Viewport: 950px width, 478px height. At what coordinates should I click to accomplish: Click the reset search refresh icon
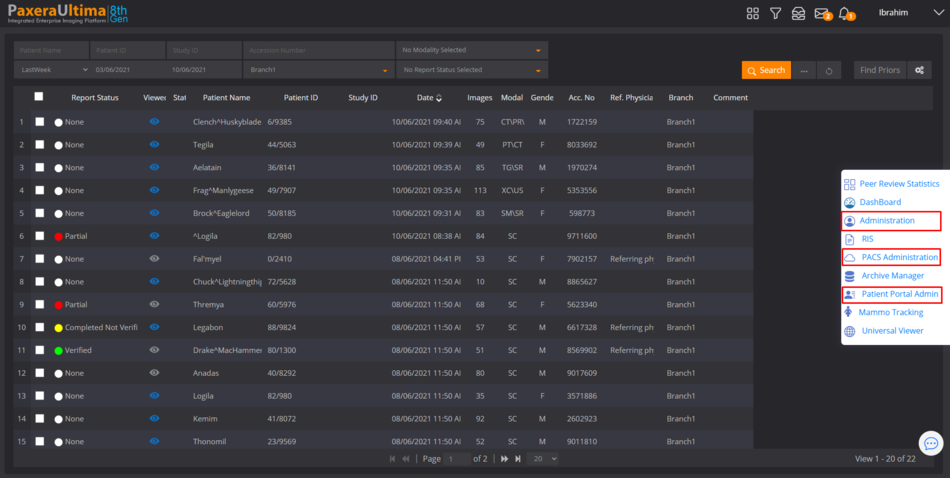(829, 70)
